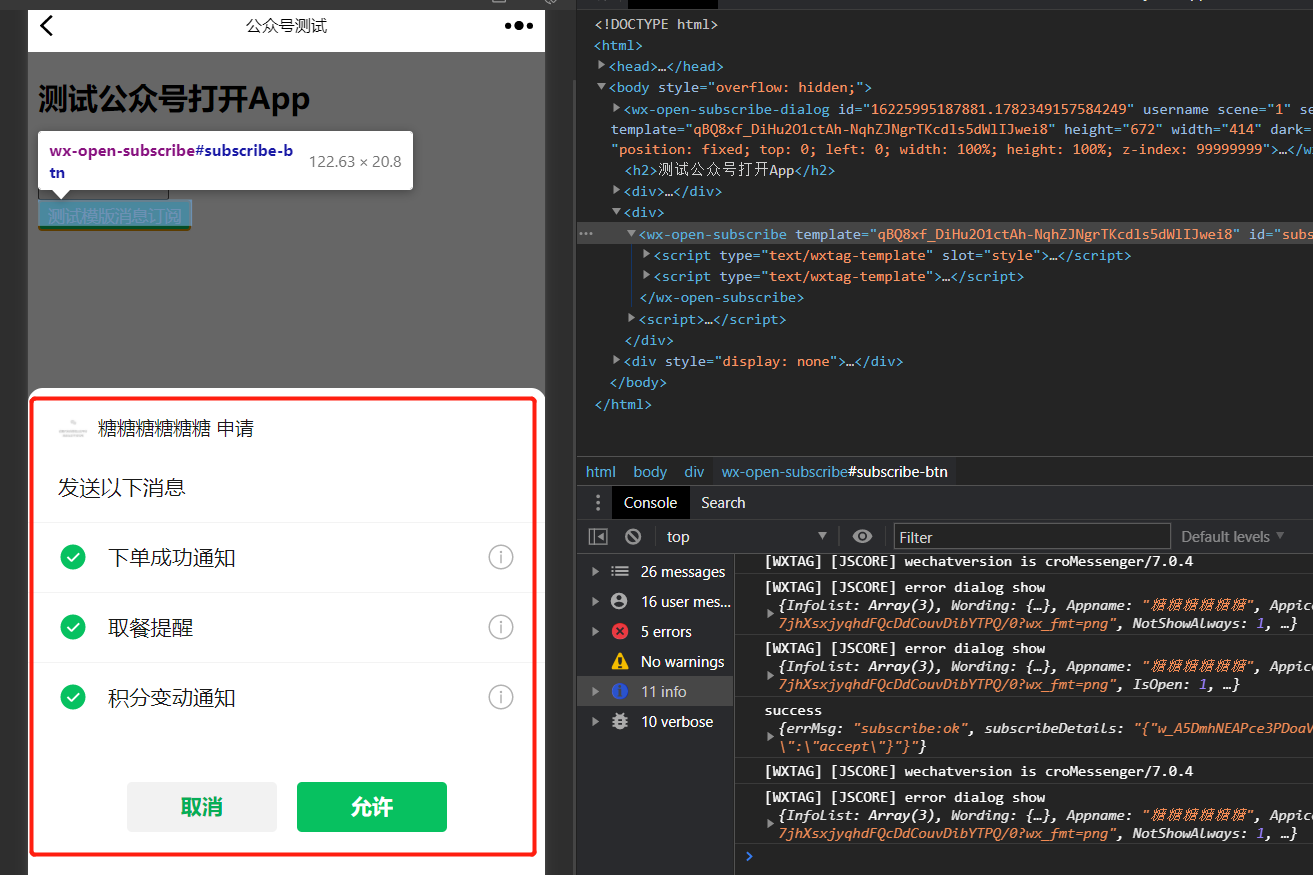
Task: Click the green 允许 button
Action: coord(372,807)
